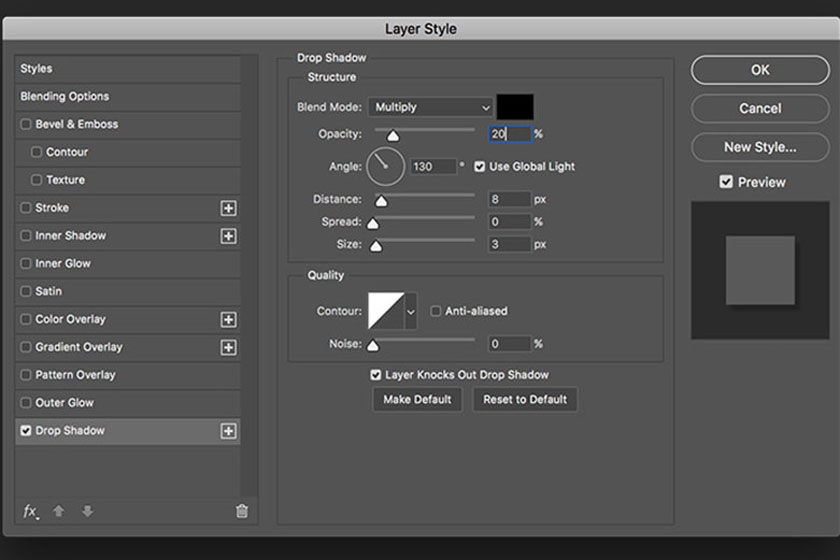This screenshot has height=560, width=840.
Task: Click the Spread value field
Action: (x=509, y=222)
